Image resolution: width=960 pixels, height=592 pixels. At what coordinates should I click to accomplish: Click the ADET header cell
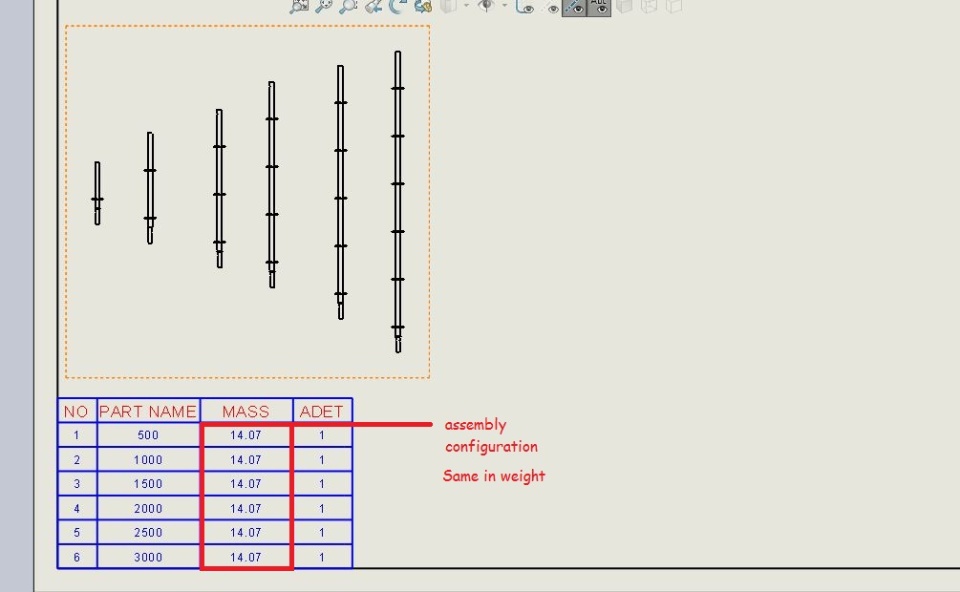click(x=322, y=411)
